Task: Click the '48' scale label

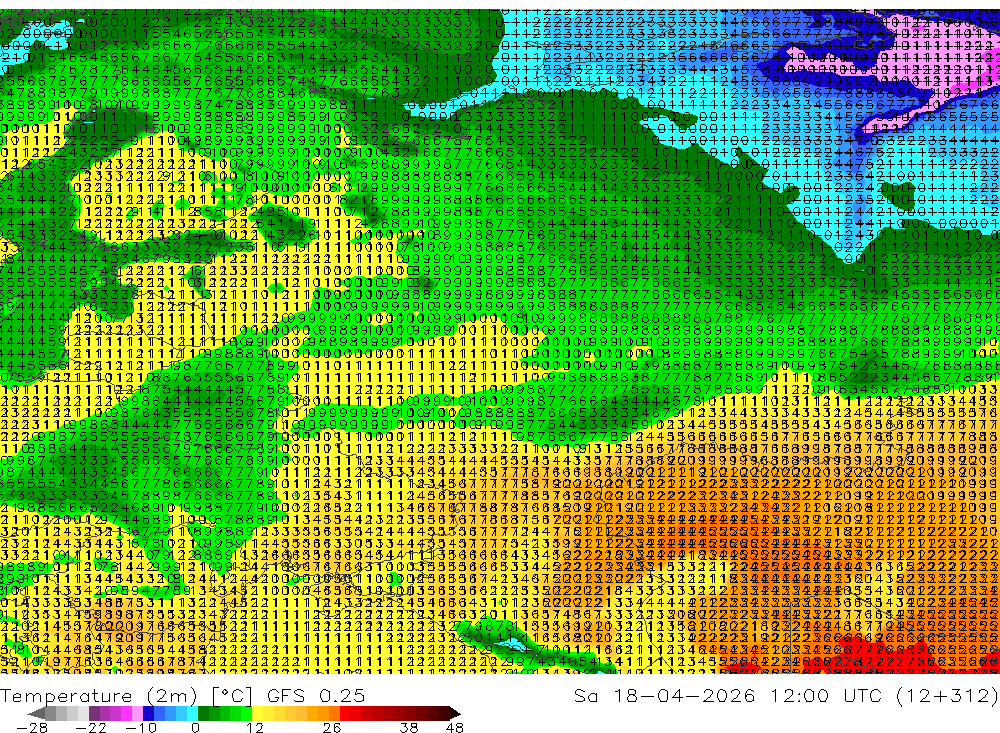Action: click(454, 728)
